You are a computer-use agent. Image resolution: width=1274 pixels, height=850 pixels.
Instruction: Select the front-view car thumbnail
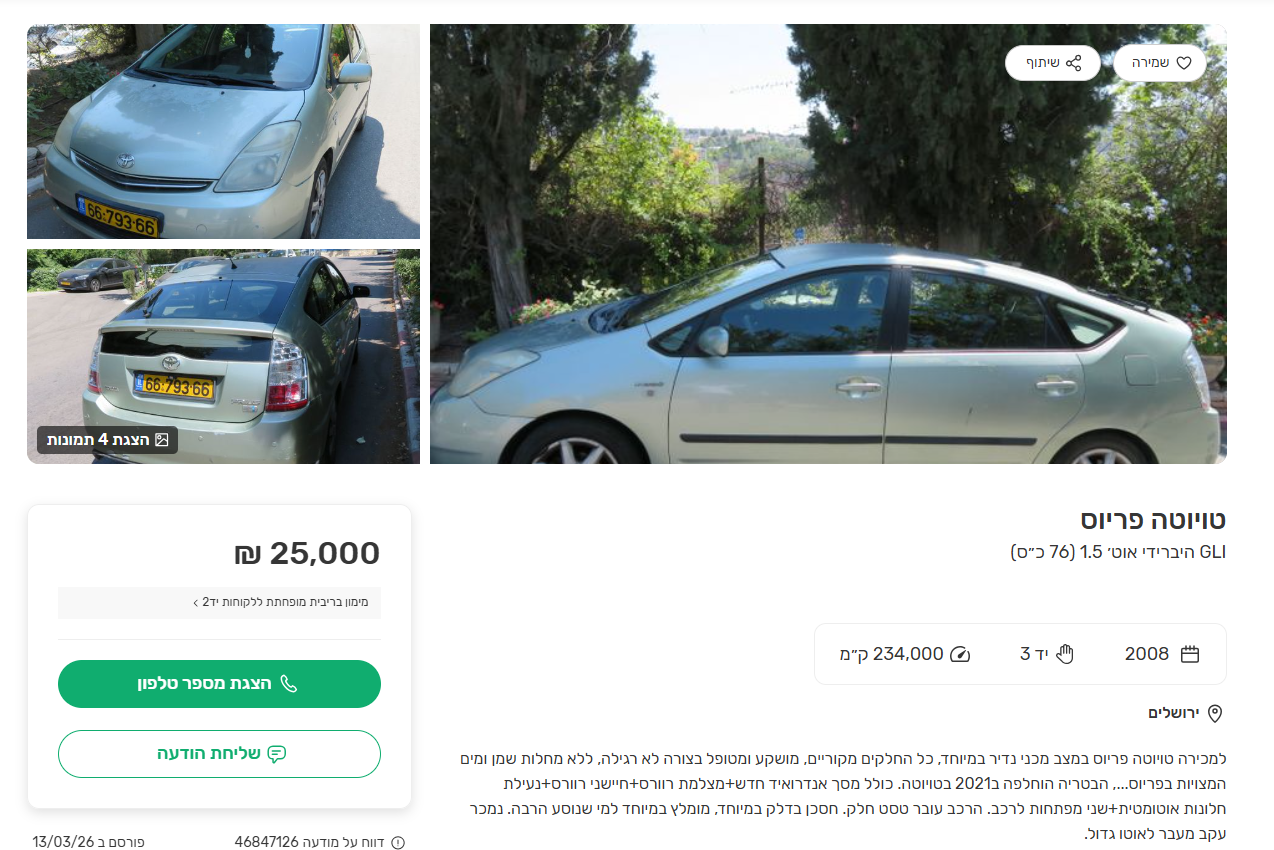[x=224, y=131]
